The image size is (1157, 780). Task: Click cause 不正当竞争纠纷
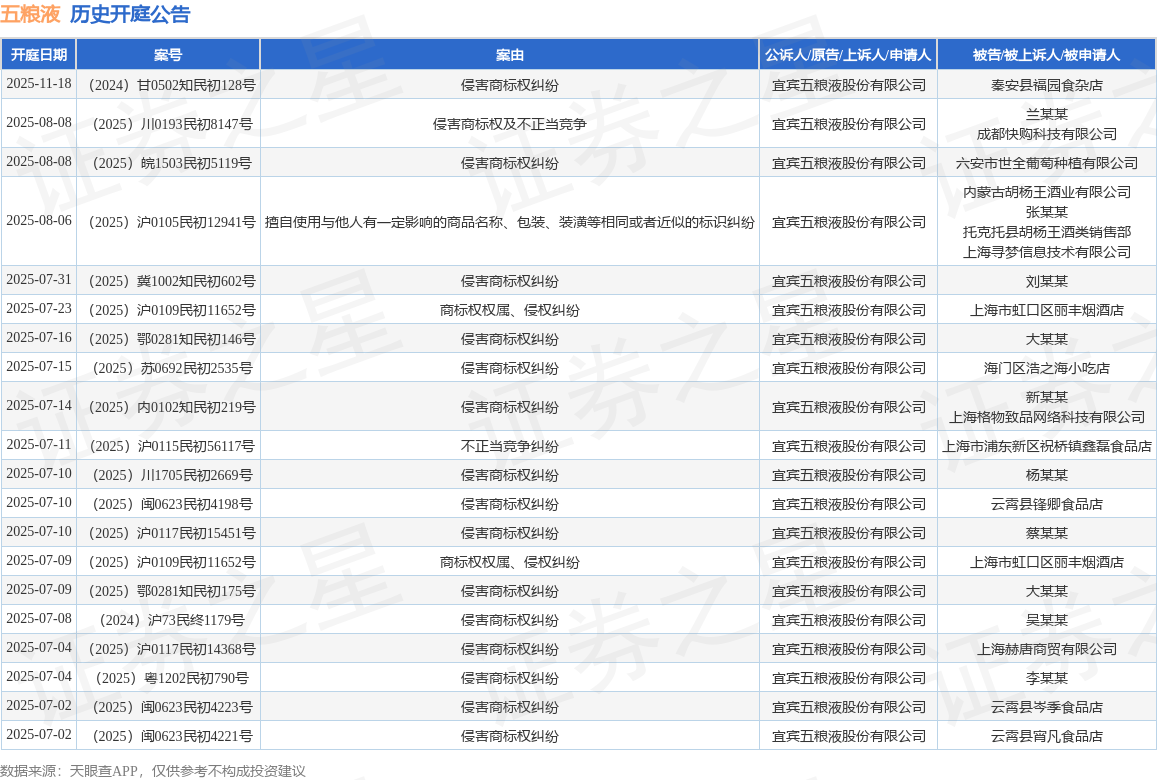(510, 446)
